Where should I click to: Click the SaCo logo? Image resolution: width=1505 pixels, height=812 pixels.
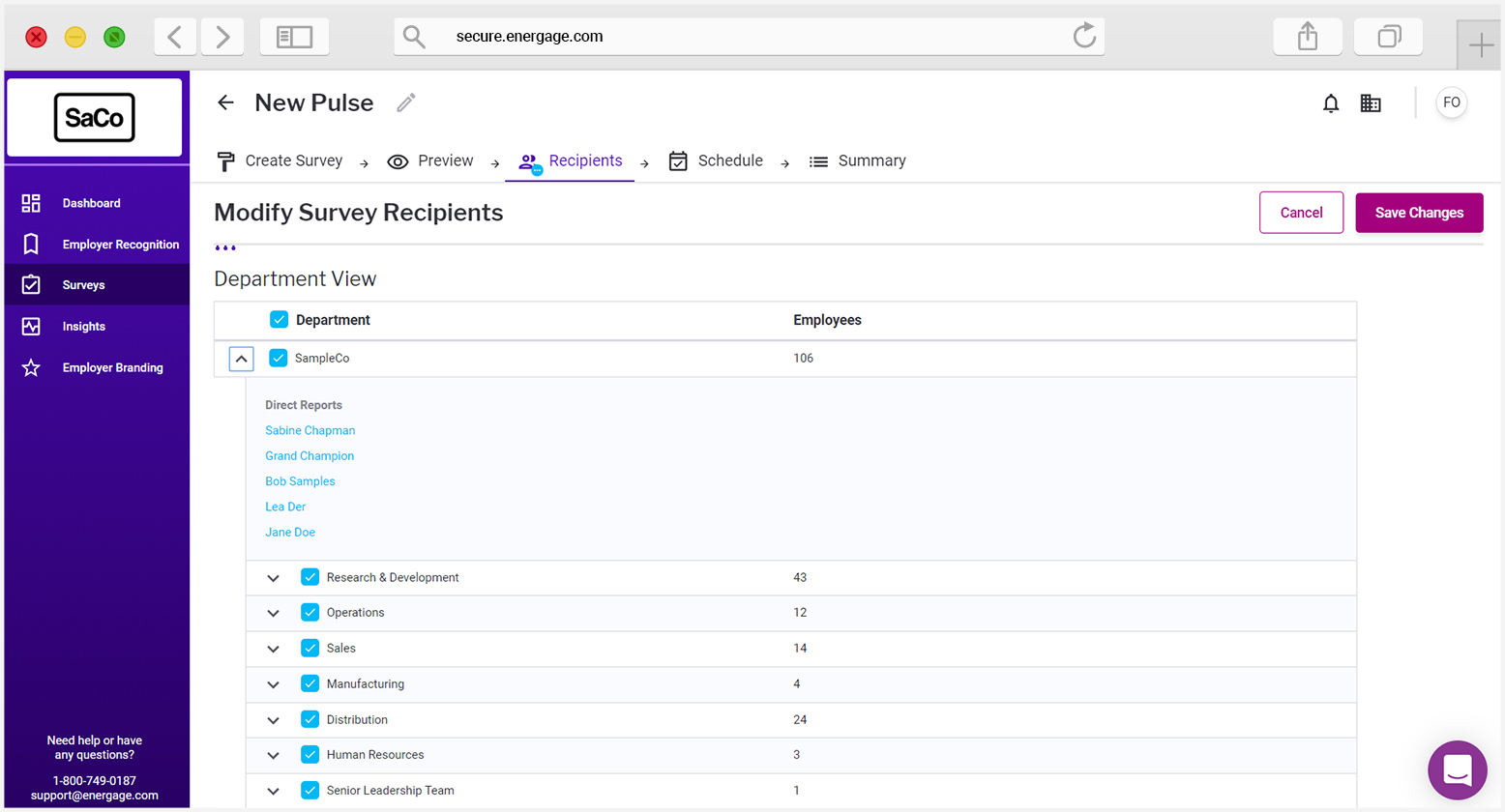tap(95, 117)
